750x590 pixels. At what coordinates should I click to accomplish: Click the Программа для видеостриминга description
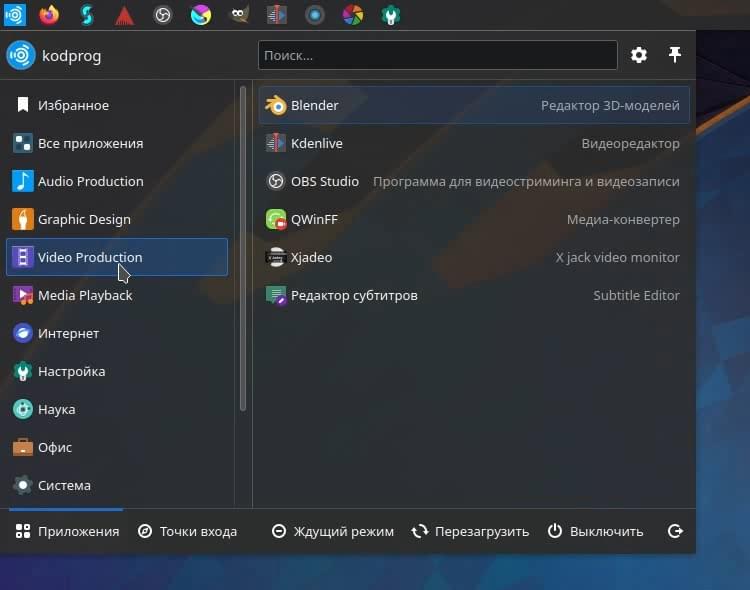(526, 181)
